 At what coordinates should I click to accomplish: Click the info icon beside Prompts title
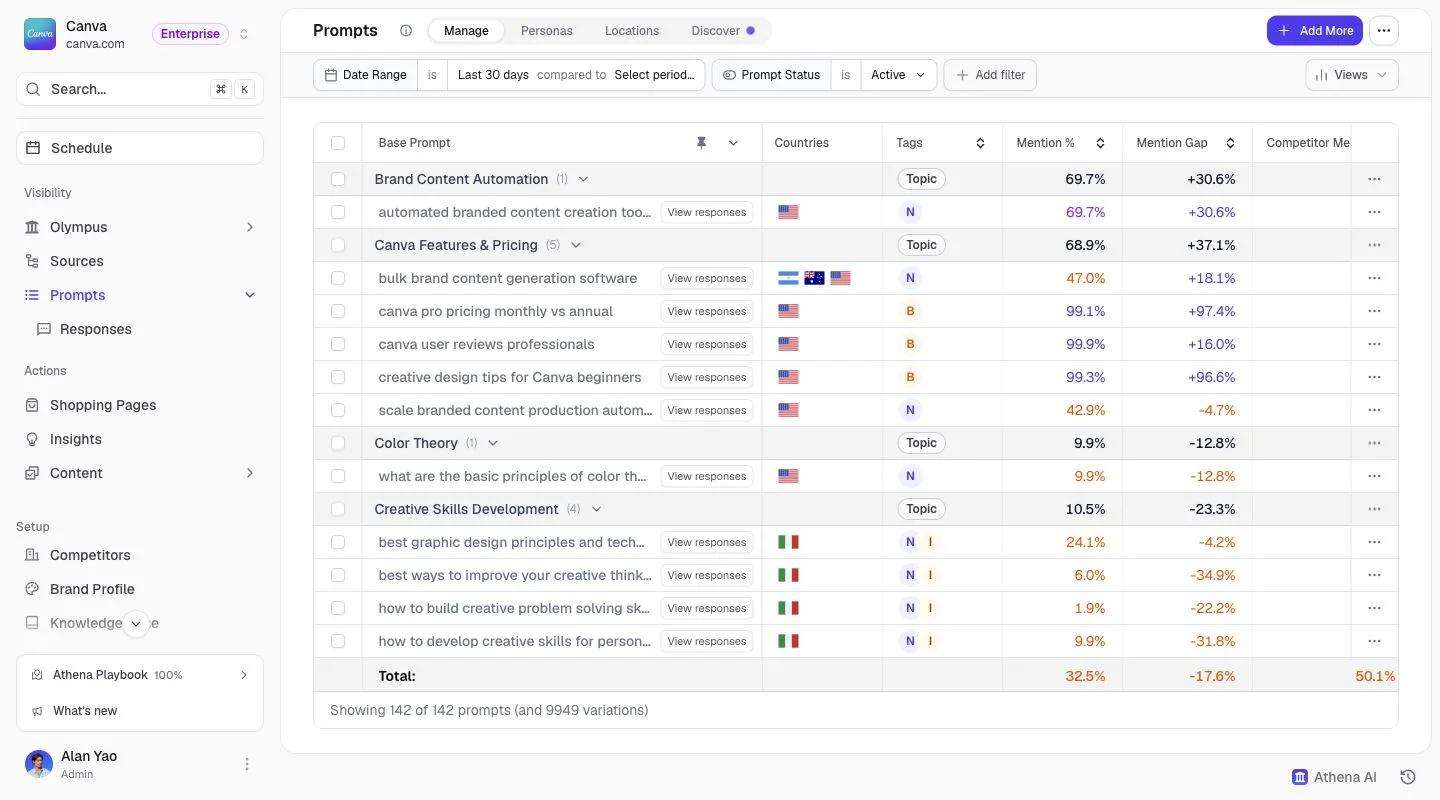tap(406, 31)
